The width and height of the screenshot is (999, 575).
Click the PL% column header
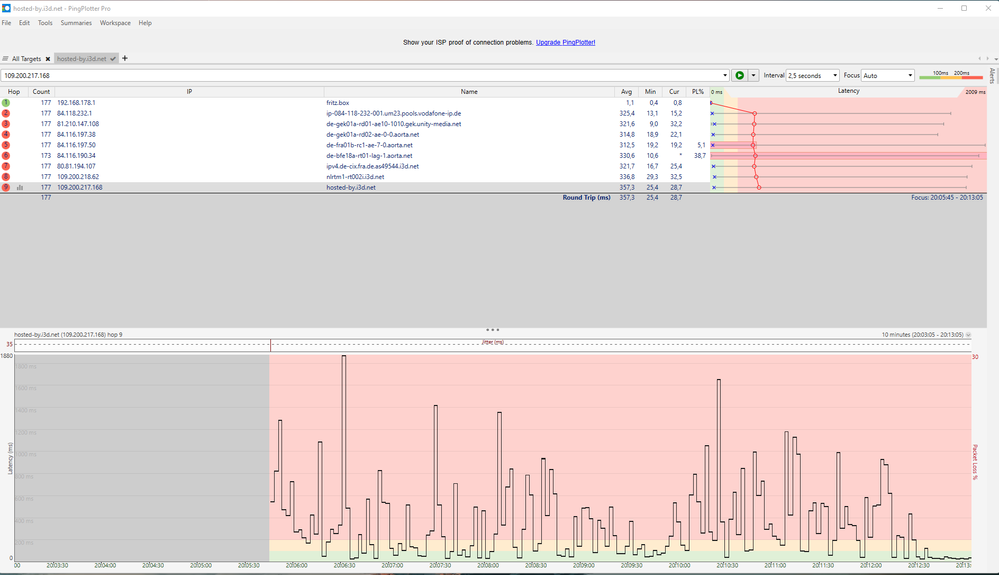[x=698, y=92]
